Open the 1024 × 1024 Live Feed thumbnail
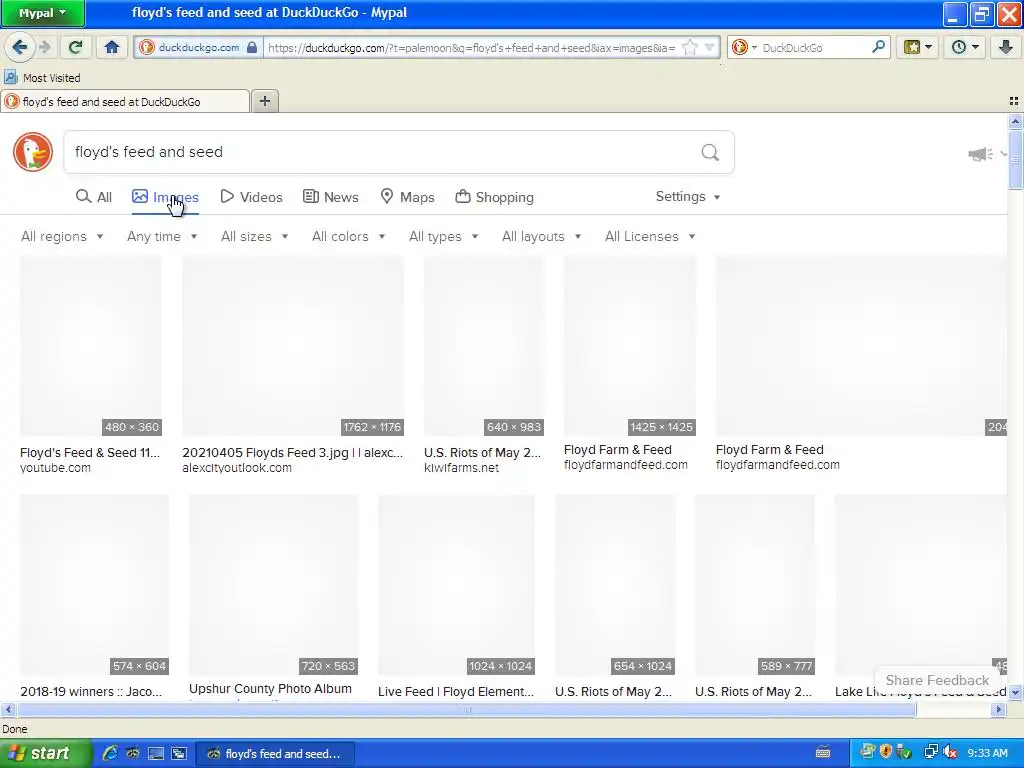1024x768 pixels. click(x=456, y=585)
